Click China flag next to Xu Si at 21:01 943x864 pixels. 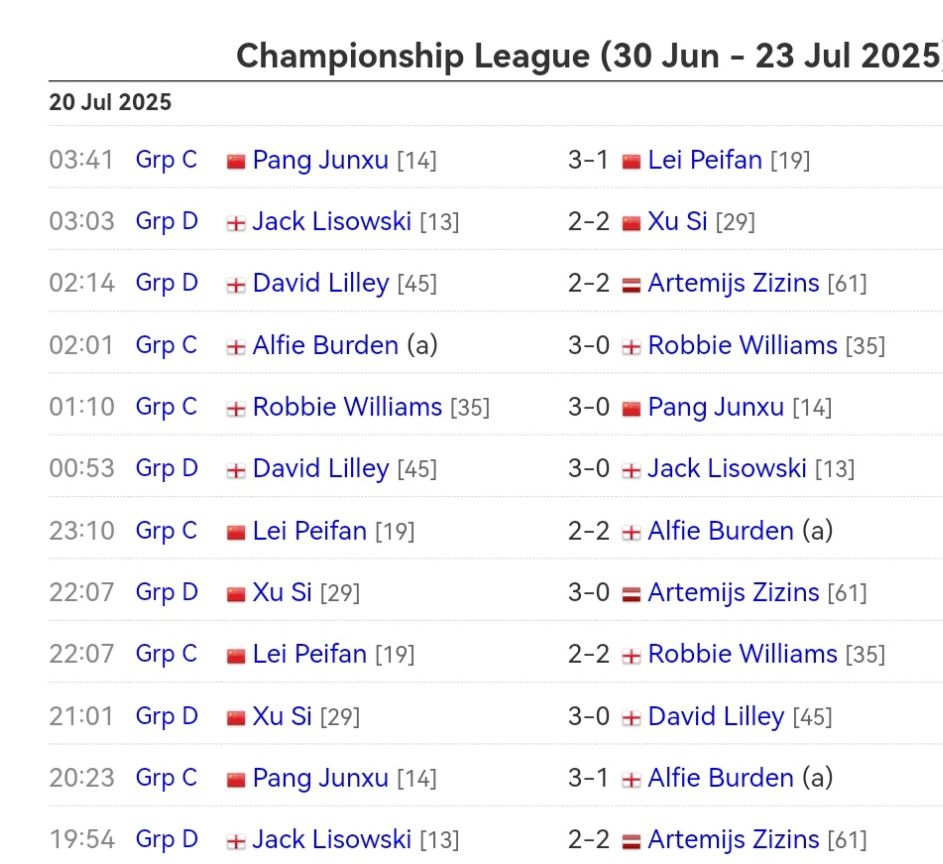(236, 717)
